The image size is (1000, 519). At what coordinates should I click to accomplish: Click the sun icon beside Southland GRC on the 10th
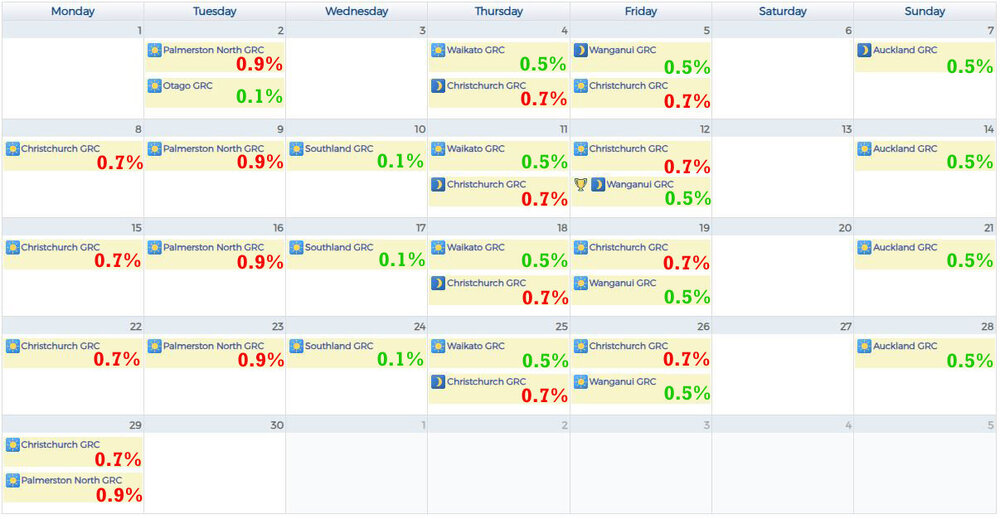[x=296, y=149]
